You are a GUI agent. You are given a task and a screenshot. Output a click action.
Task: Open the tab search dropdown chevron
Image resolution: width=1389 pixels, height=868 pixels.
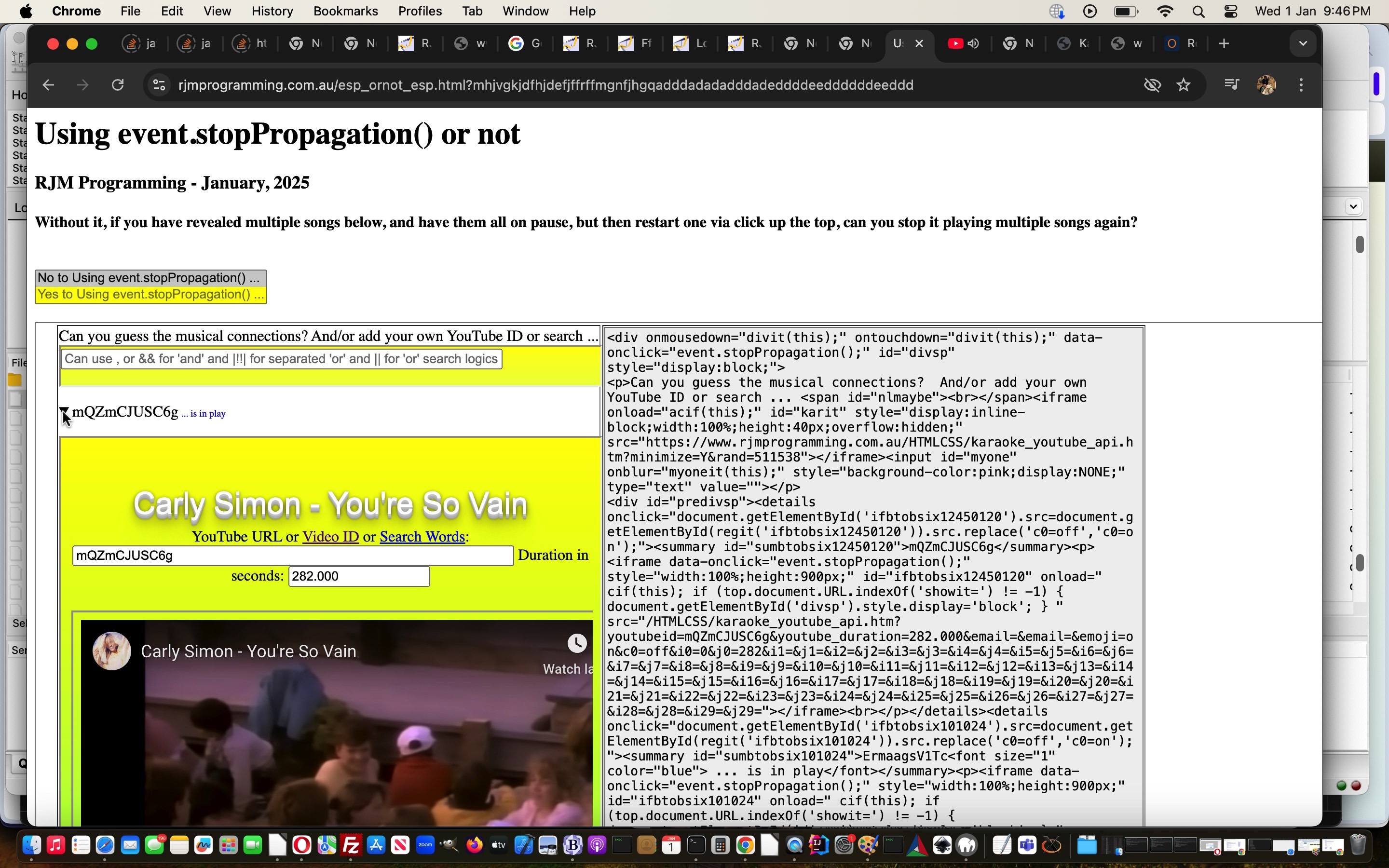coord(1303,43)
